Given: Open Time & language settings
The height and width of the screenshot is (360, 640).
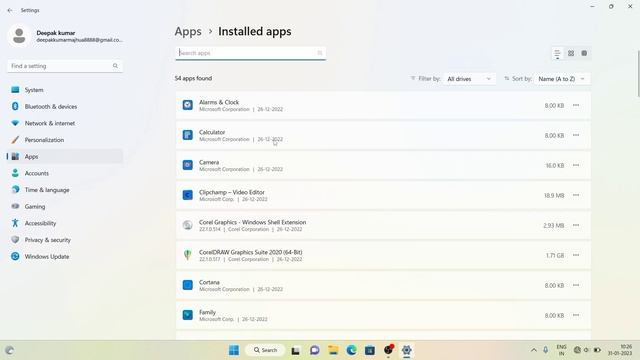Looking at the screenshot, I should click(x=65, y=190).
